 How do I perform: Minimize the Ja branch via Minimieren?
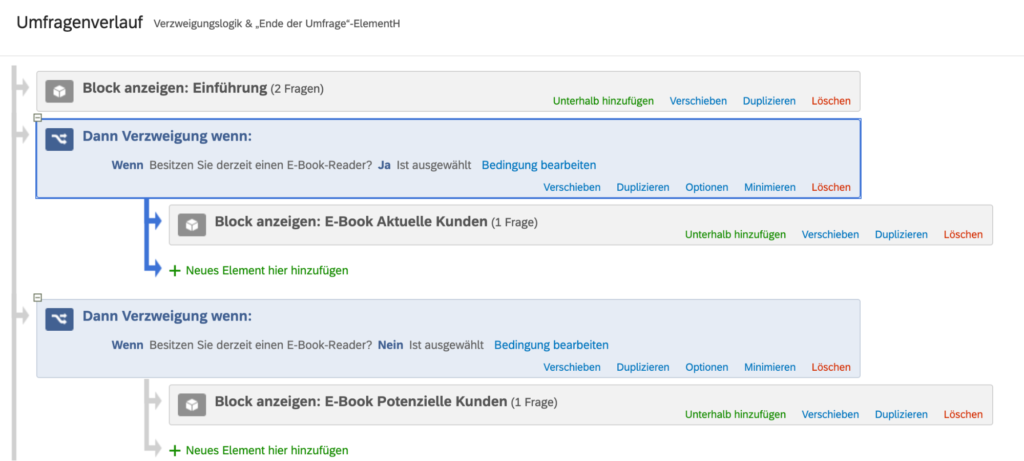770,187
